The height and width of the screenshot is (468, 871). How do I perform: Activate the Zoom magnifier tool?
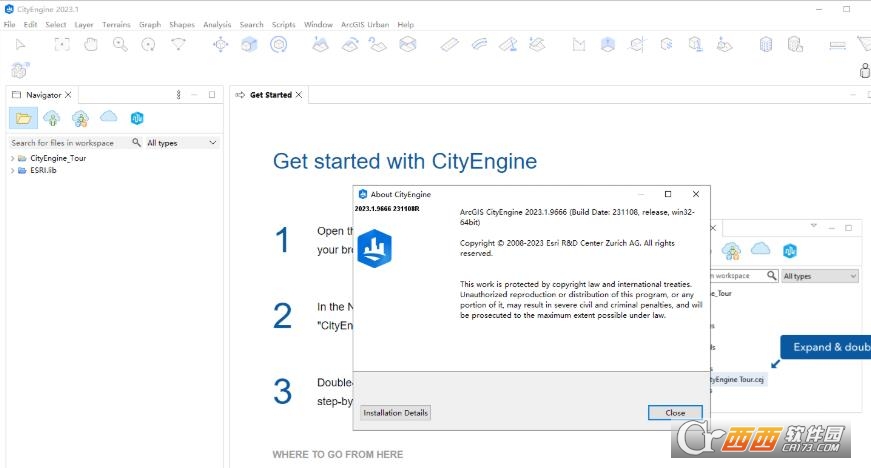(120, 44)
